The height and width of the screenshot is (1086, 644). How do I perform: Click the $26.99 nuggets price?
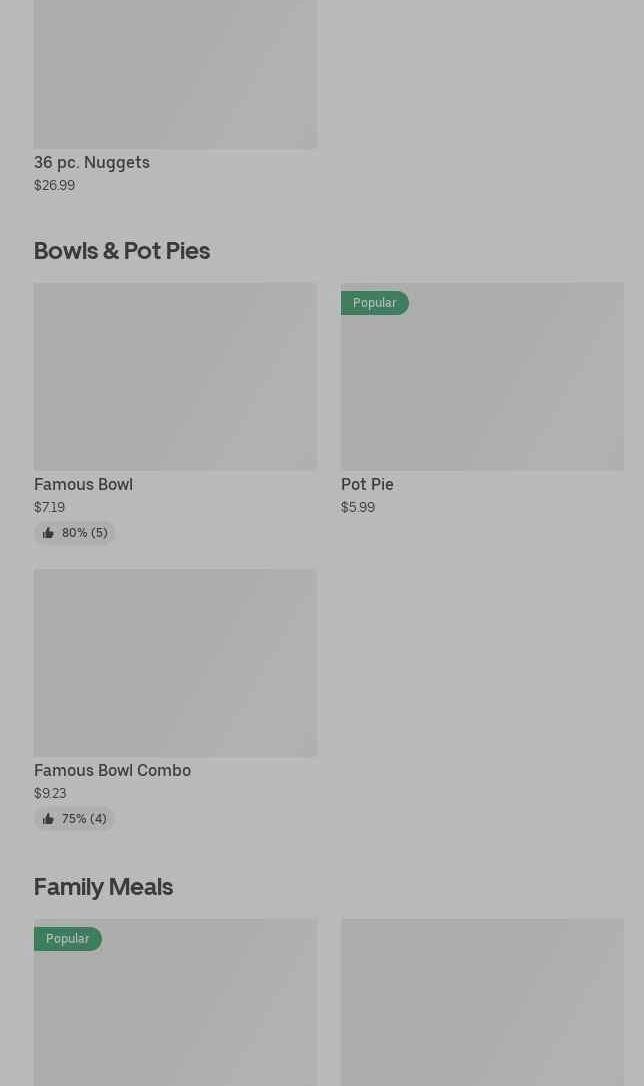click(54, 185)
